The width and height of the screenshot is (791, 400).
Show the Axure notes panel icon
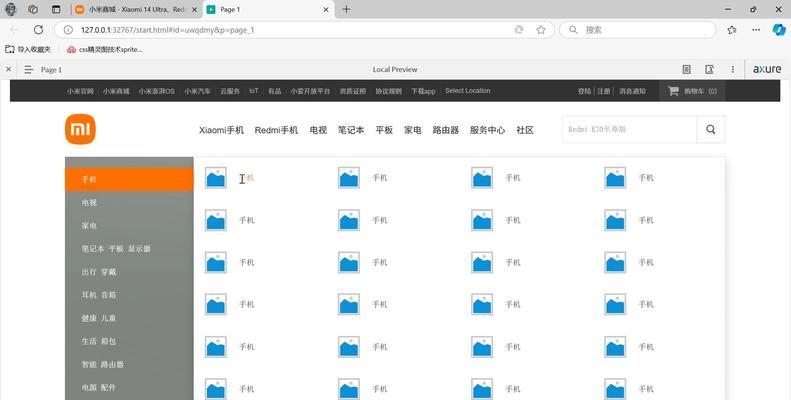(x=687, y=70)
